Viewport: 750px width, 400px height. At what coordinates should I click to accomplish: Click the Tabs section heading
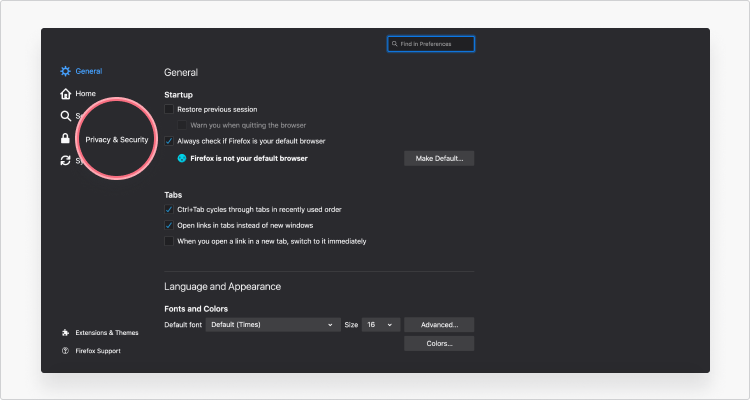pyautogui.click(x=173, y=195)
